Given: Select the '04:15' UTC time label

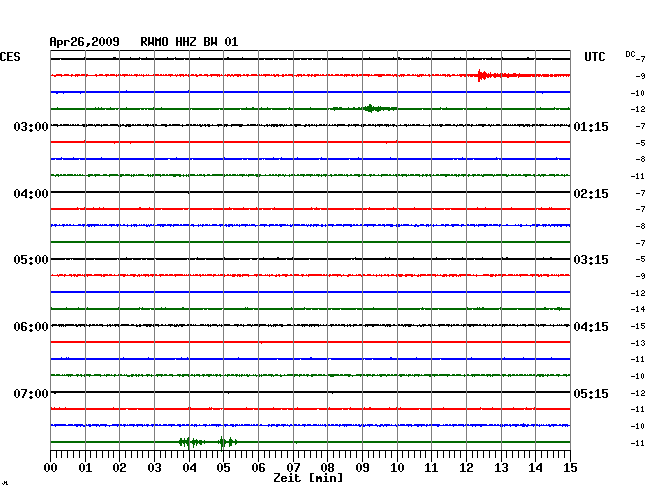Looking at the screenshot, I should pos(591,327).
